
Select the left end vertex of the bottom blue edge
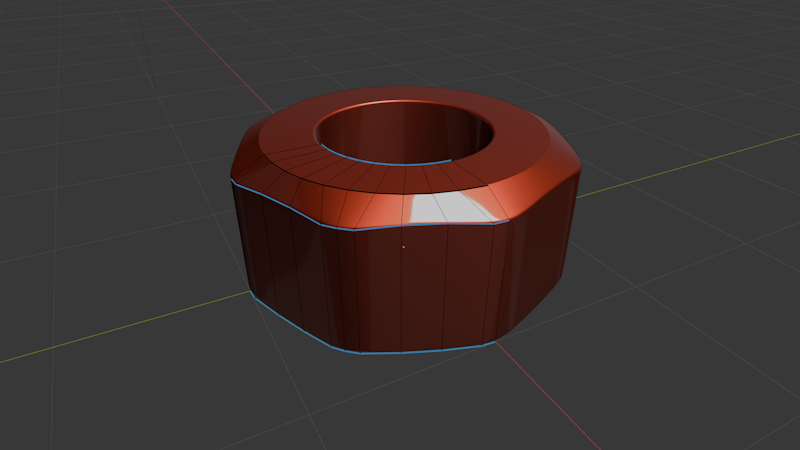(x=252, y=292)
